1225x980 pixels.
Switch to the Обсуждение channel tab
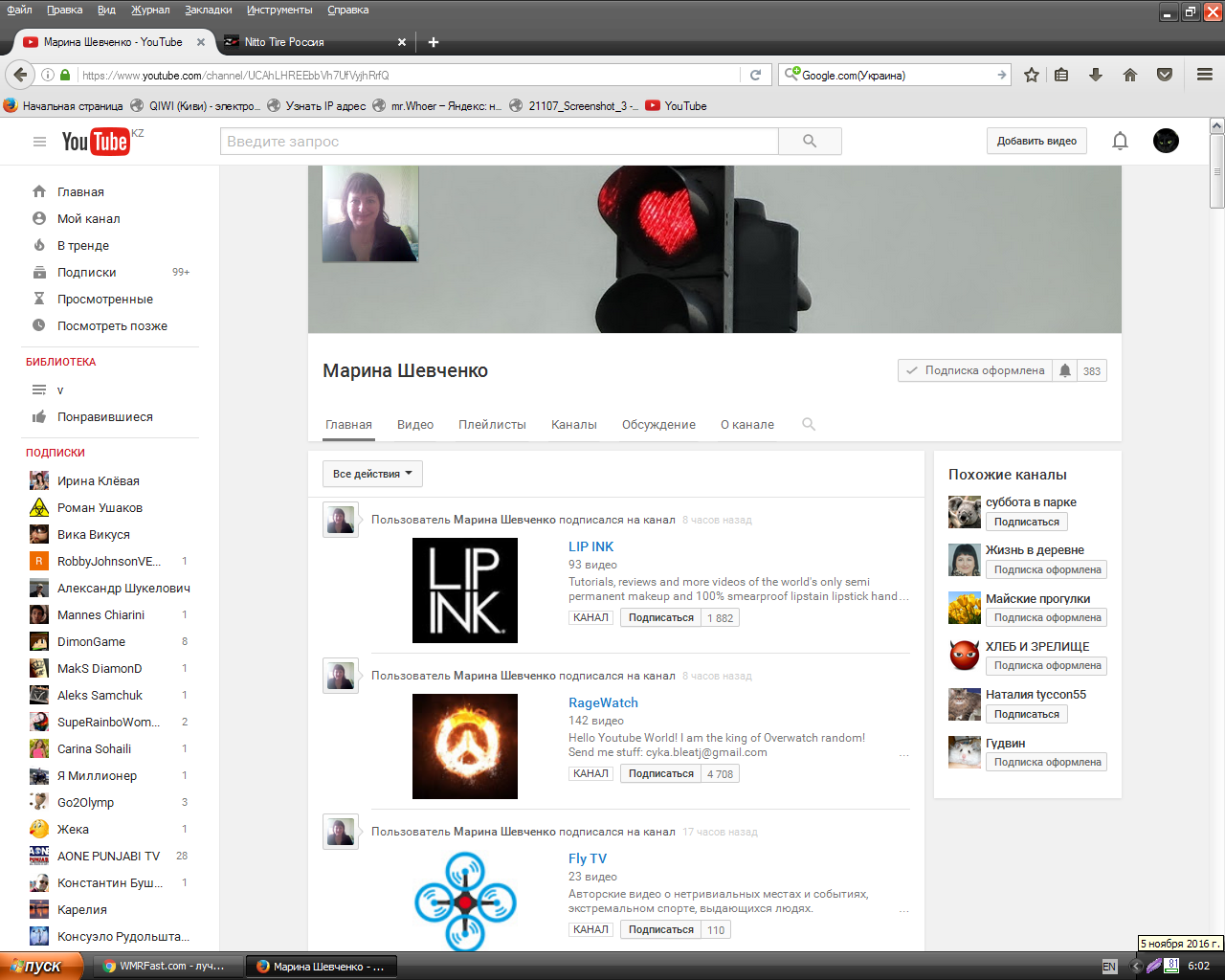[x=658, y=425]
